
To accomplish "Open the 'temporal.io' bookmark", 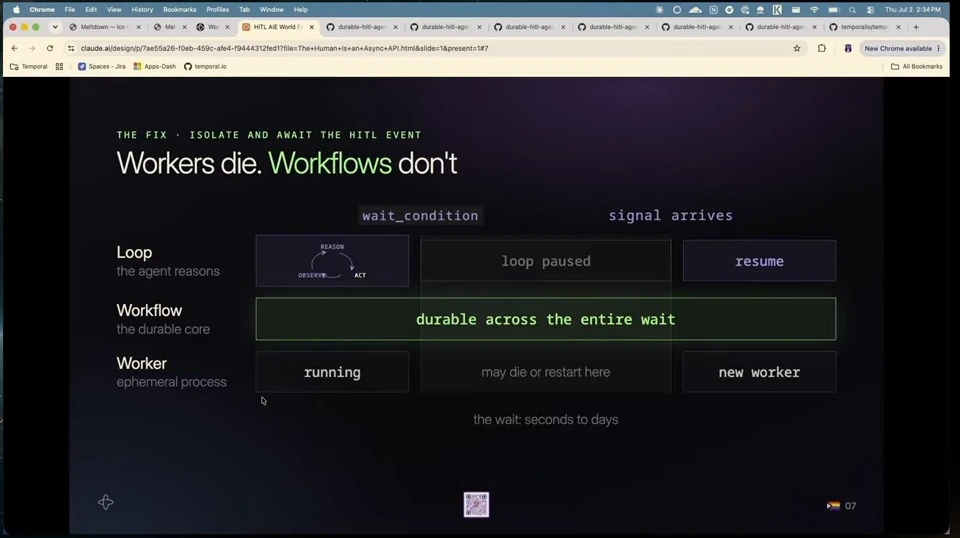I will (x=205, y=66).
